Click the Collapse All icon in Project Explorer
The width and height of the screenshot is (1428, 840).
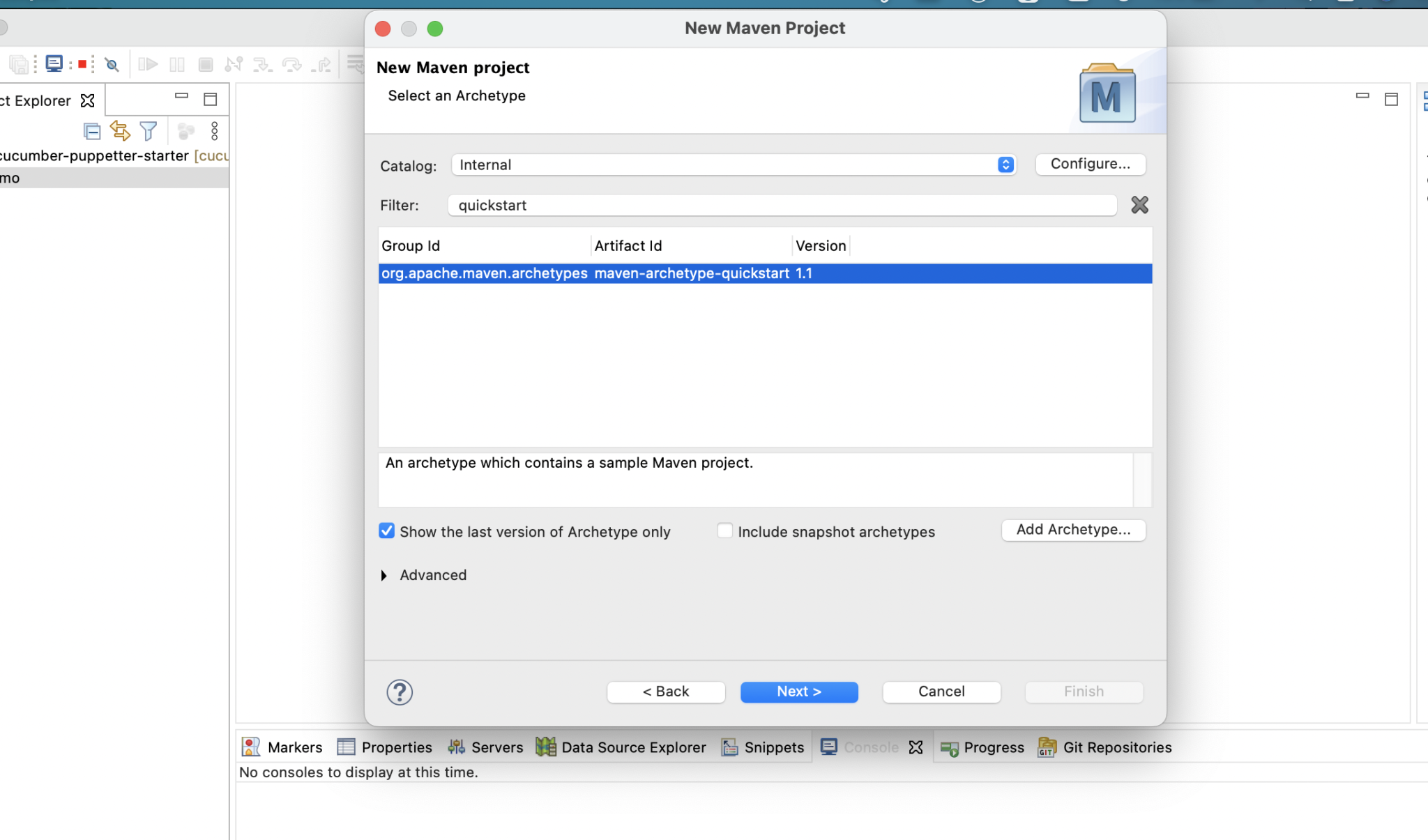93,131
